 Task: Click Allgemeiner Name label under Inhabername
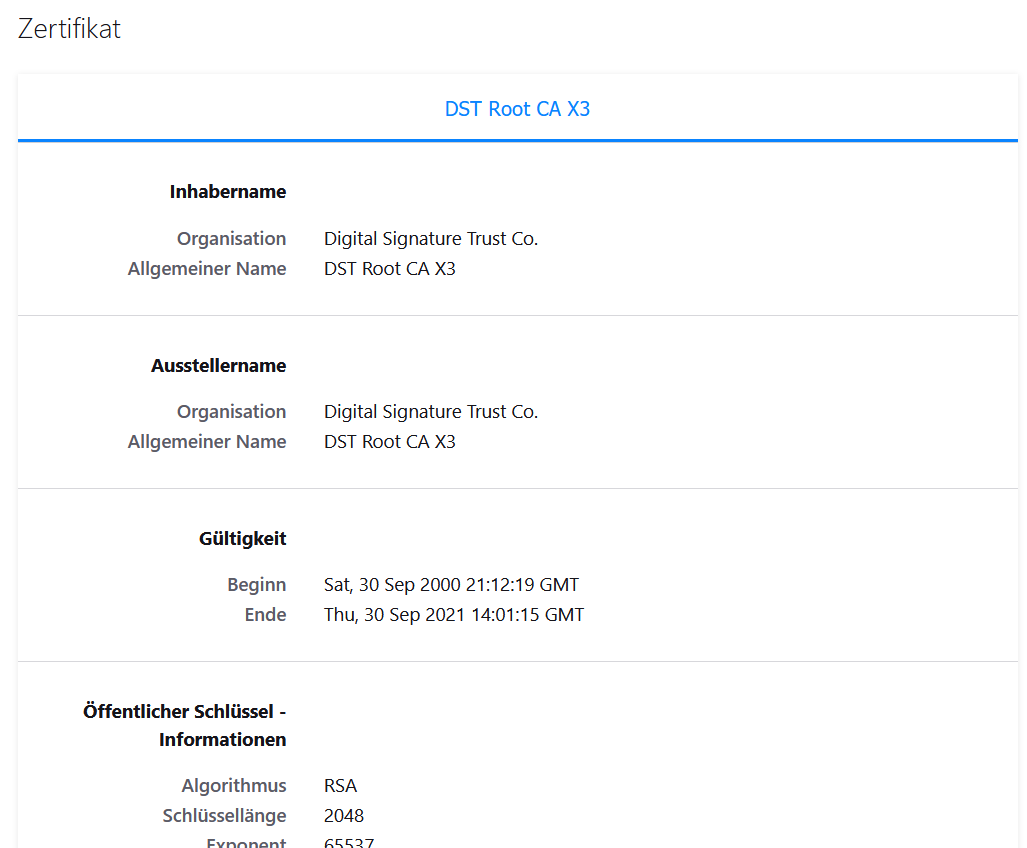coord(207,269)
